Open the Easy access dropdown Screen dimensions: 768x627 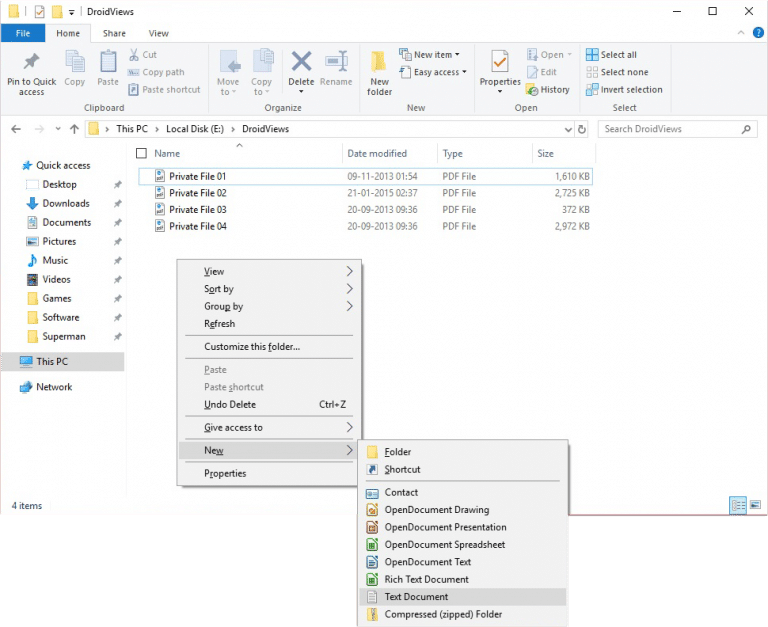tap(433, 72)
